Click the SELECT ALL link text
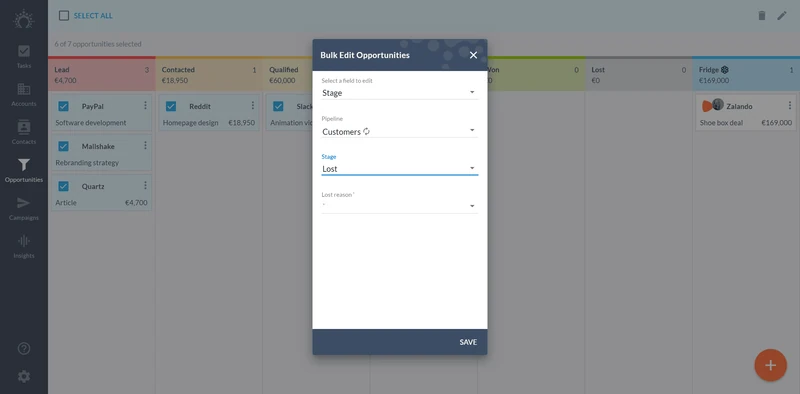800x394 pixels. click(93, 16)
